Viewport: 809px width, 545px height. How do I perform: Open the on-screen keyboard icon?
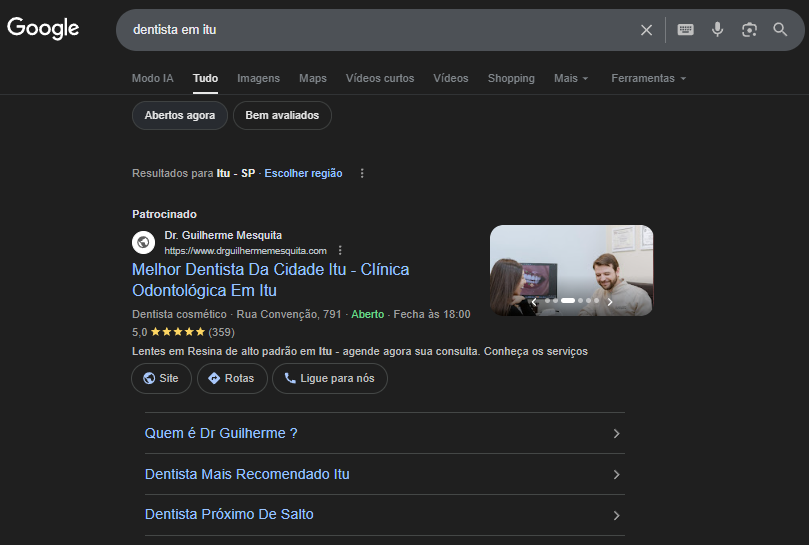[685, 30]
